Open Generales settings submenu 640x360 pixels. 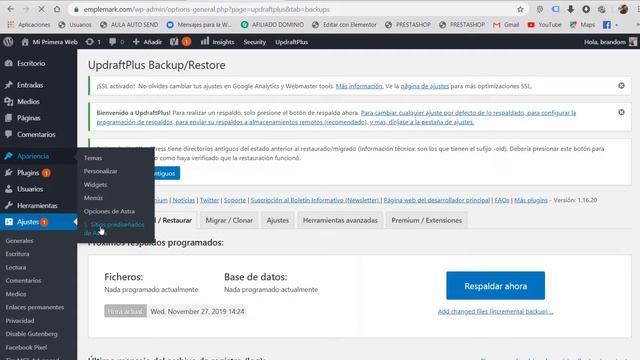(19, 240)
